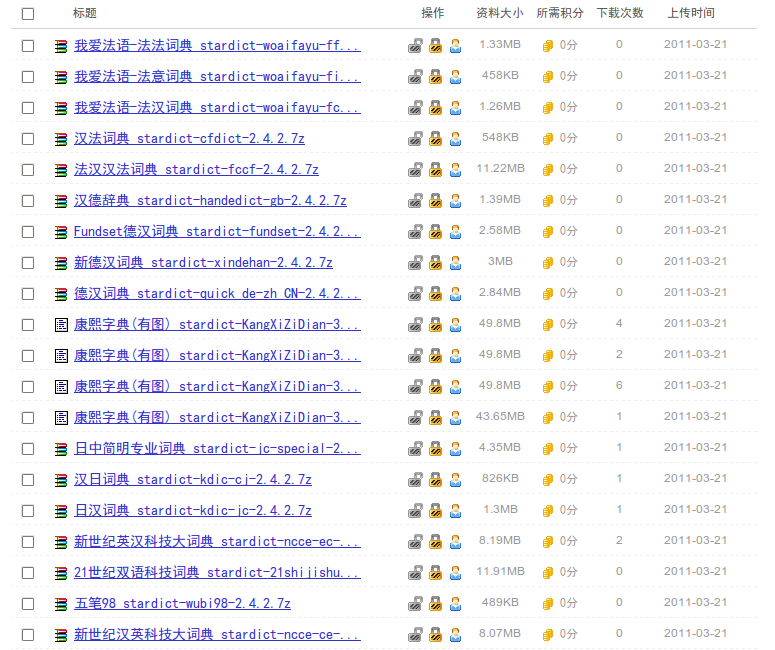Click gray unlock icon in 汉法词典 row
Viewport: 775px width, 650px height.
tap(415, 139)
